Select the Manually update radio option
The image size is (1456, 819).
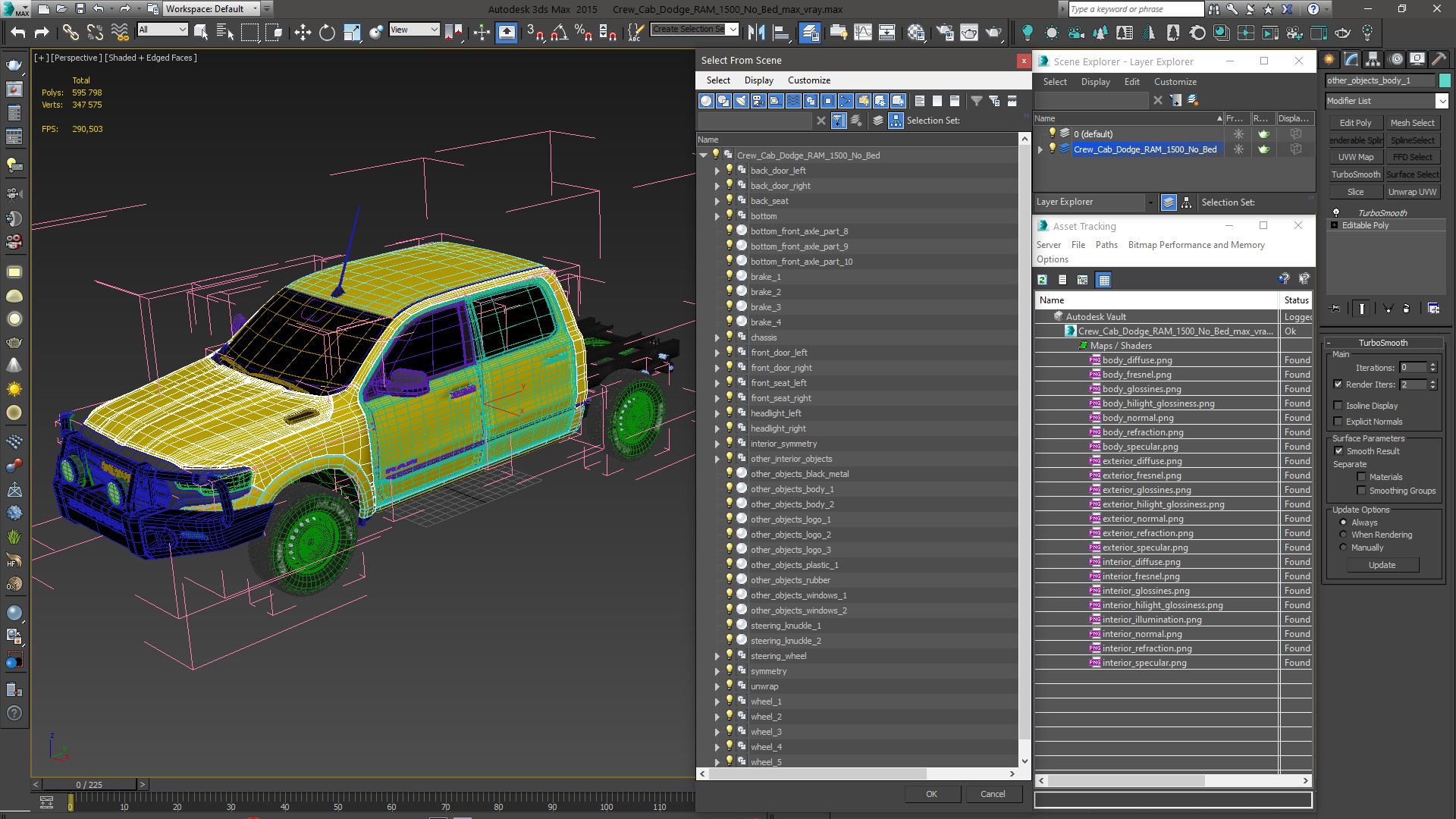(1343, 548)
